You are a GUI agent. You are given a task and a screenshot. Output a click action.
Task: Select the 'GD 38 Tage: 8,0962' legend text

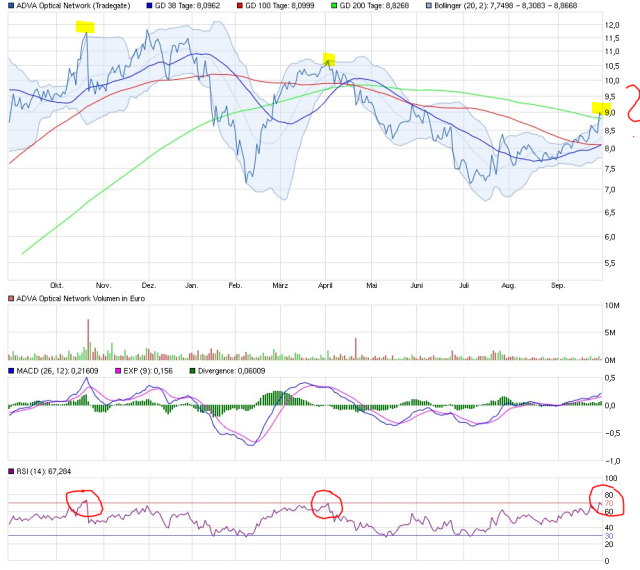pyautogui.click(x=187, y=6)
